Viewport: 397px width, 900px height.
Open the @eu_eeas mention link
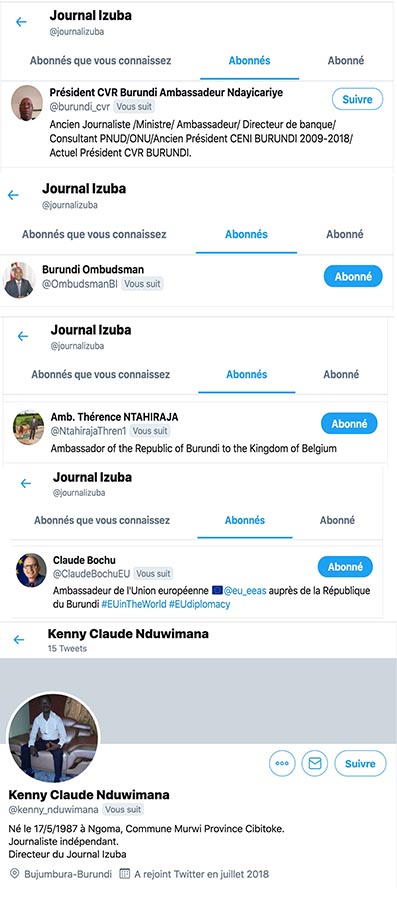coord(246,590)
